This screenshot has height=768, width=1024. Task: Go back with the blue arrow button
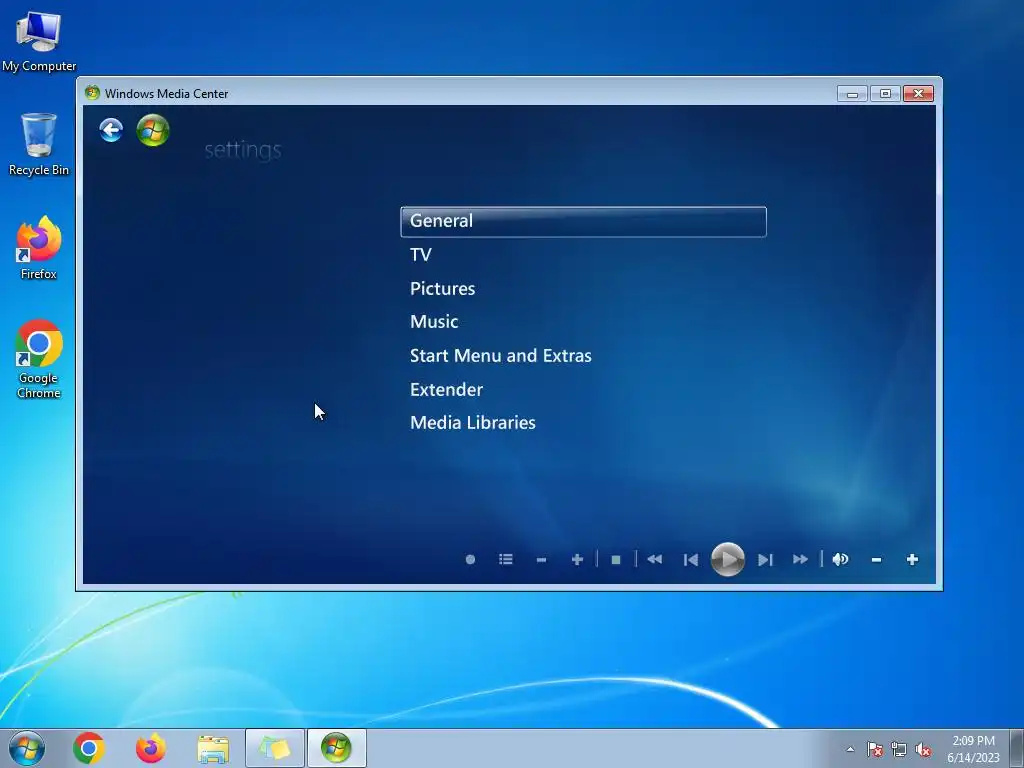[x=111, y=130]
